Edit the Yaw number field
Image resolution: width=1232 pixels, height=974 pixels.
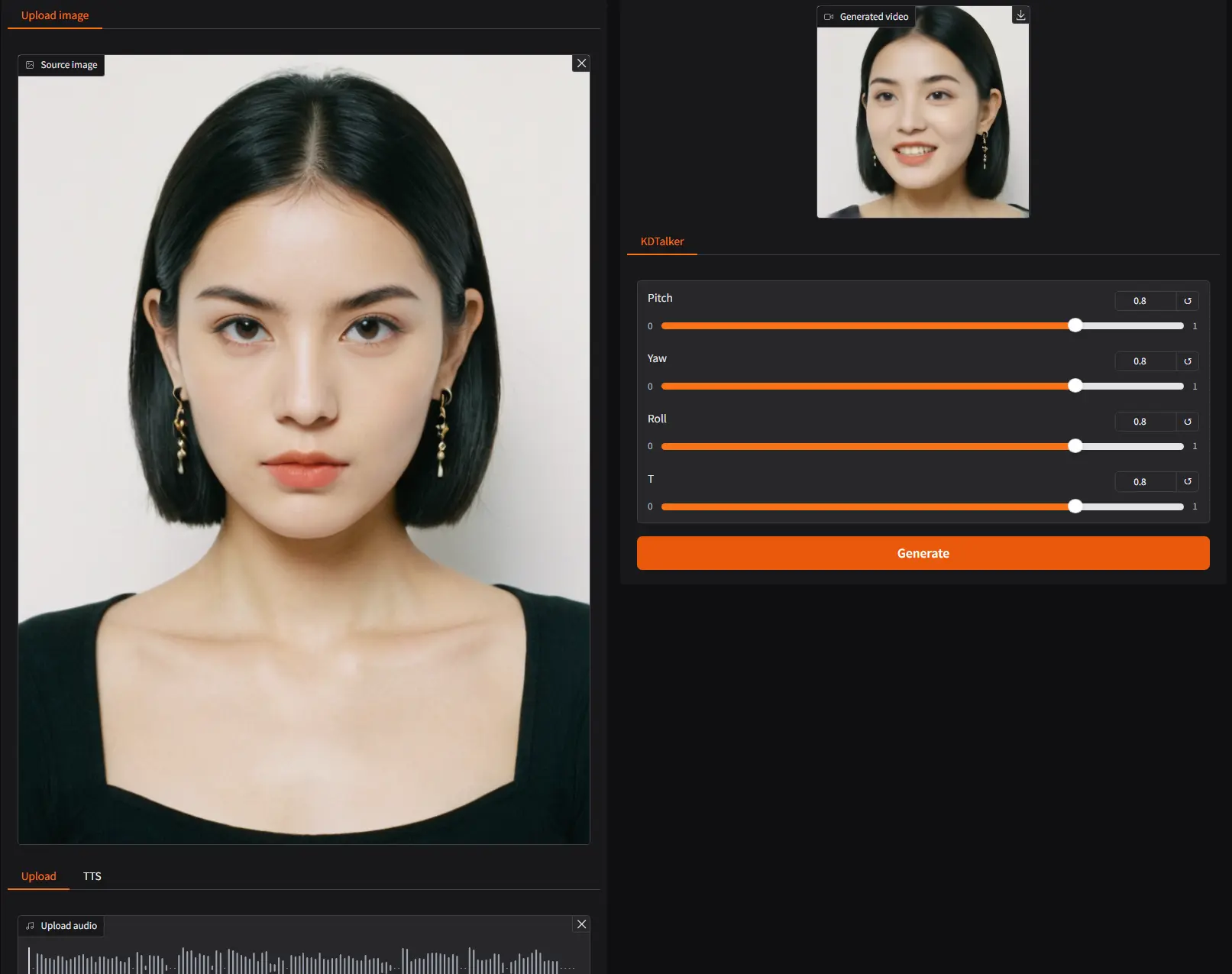(1145, 361)
